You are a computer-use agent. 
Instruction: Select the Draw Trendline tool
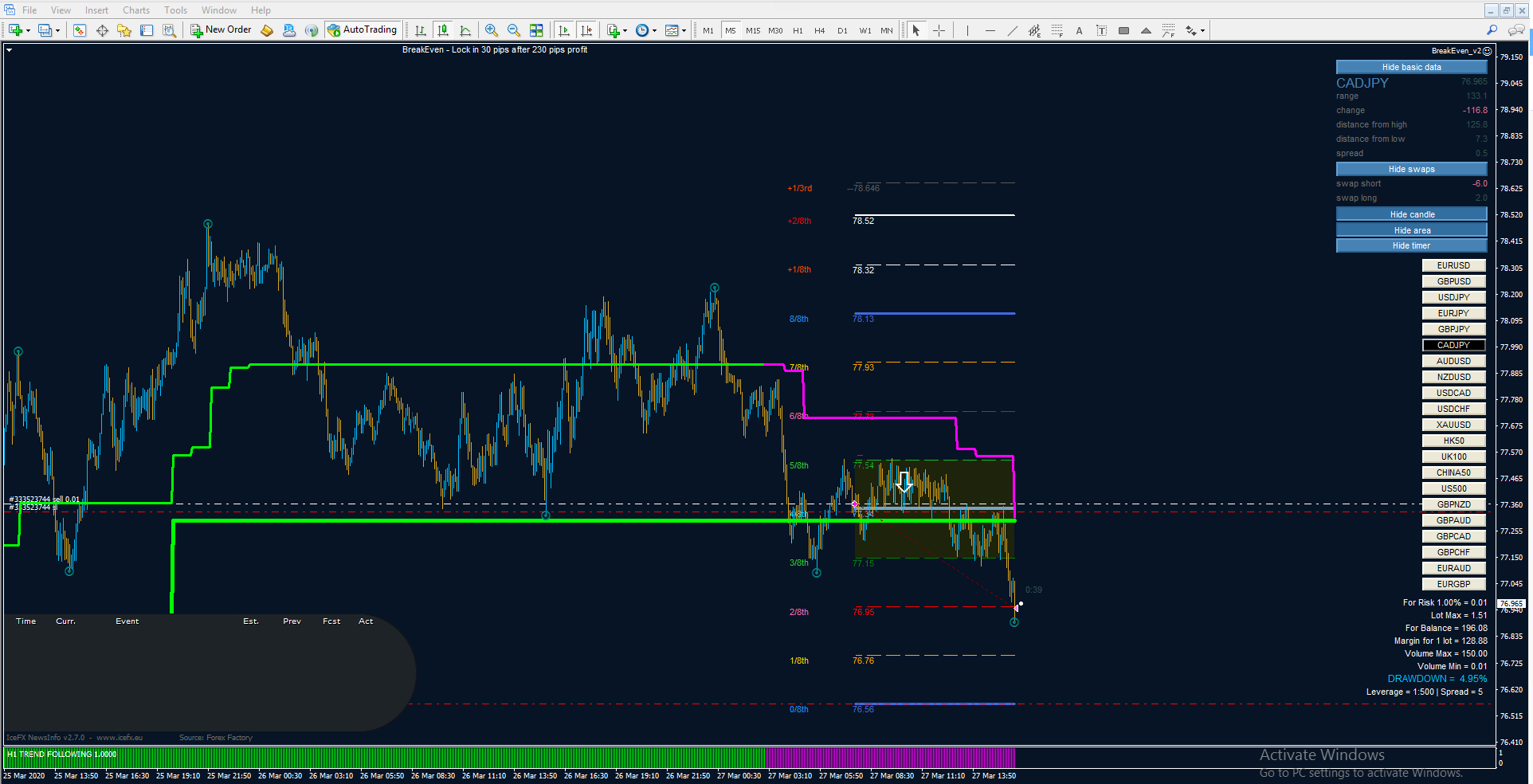point(1012,30)
